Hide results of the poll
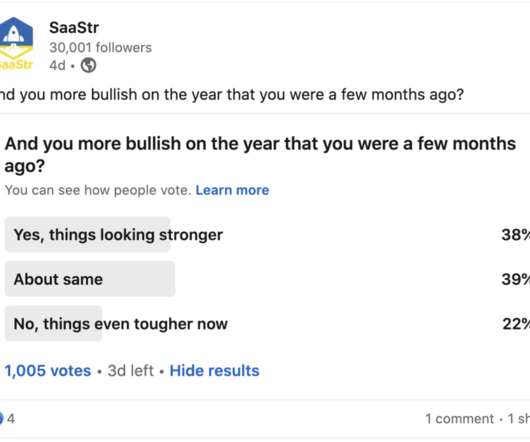Viewport: 530px width, 442px height. pos(214,371)
